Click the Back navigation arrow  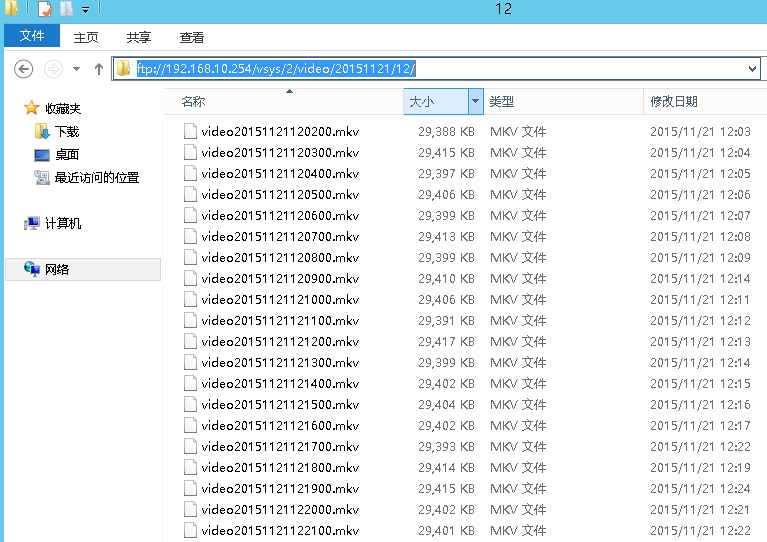coord(23,69)
